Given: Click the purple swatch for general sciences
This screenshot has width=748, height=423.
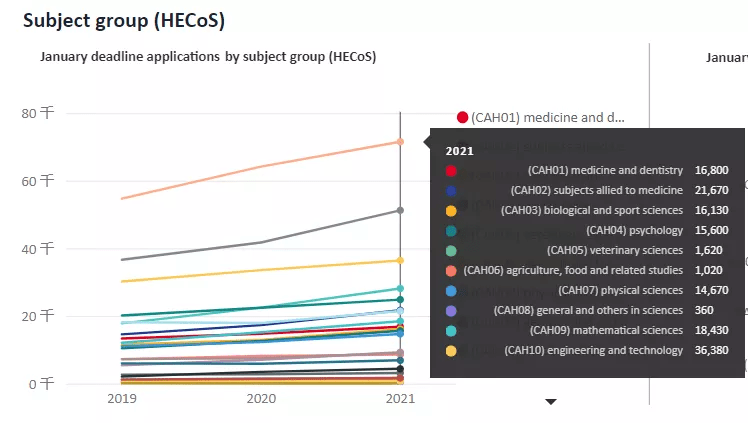Looking at the screenshot, I should click(x=451, y=311).
